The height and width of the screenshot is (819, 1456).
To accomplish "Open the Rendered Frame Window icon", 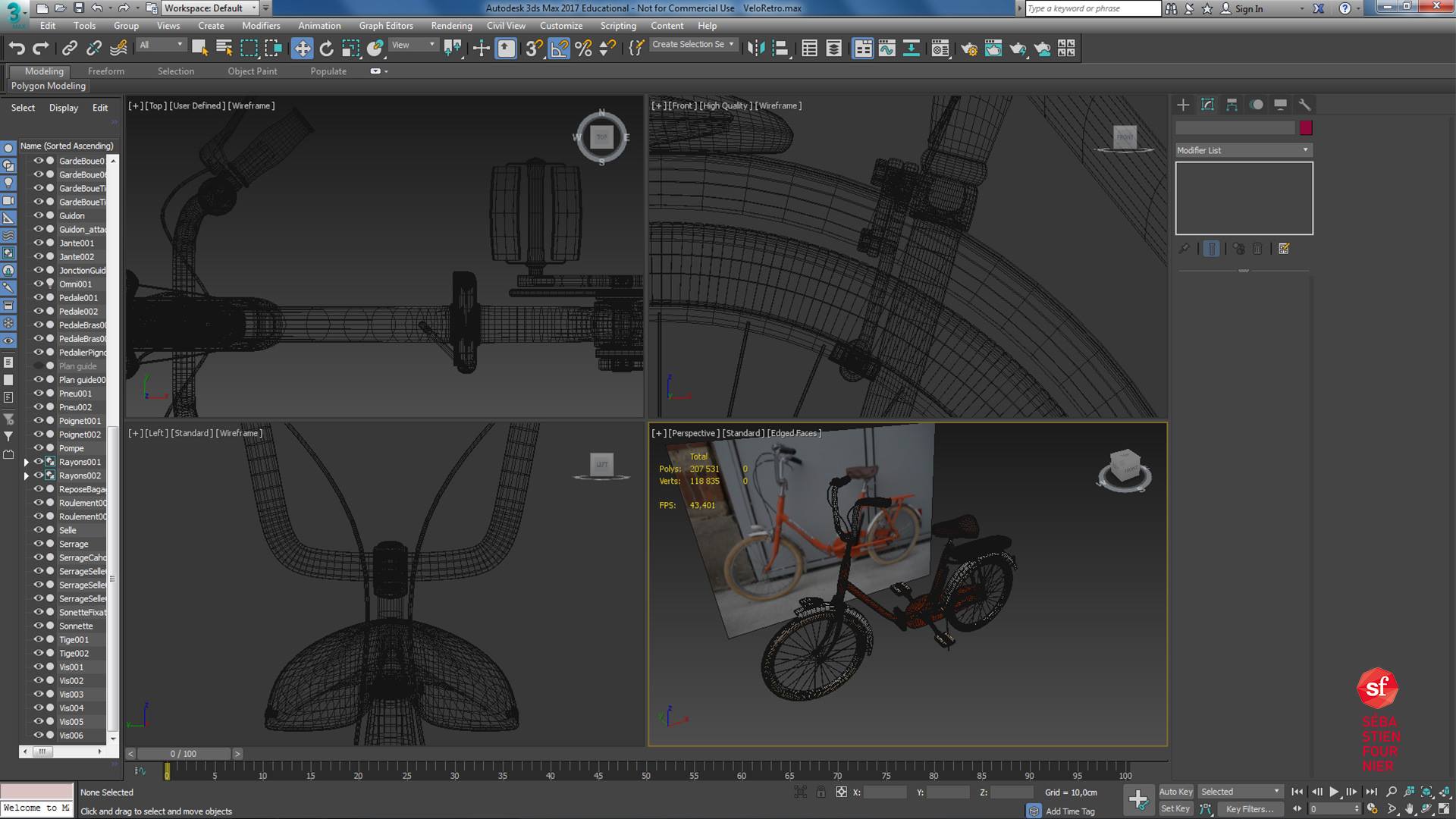I will pos(993,49).
